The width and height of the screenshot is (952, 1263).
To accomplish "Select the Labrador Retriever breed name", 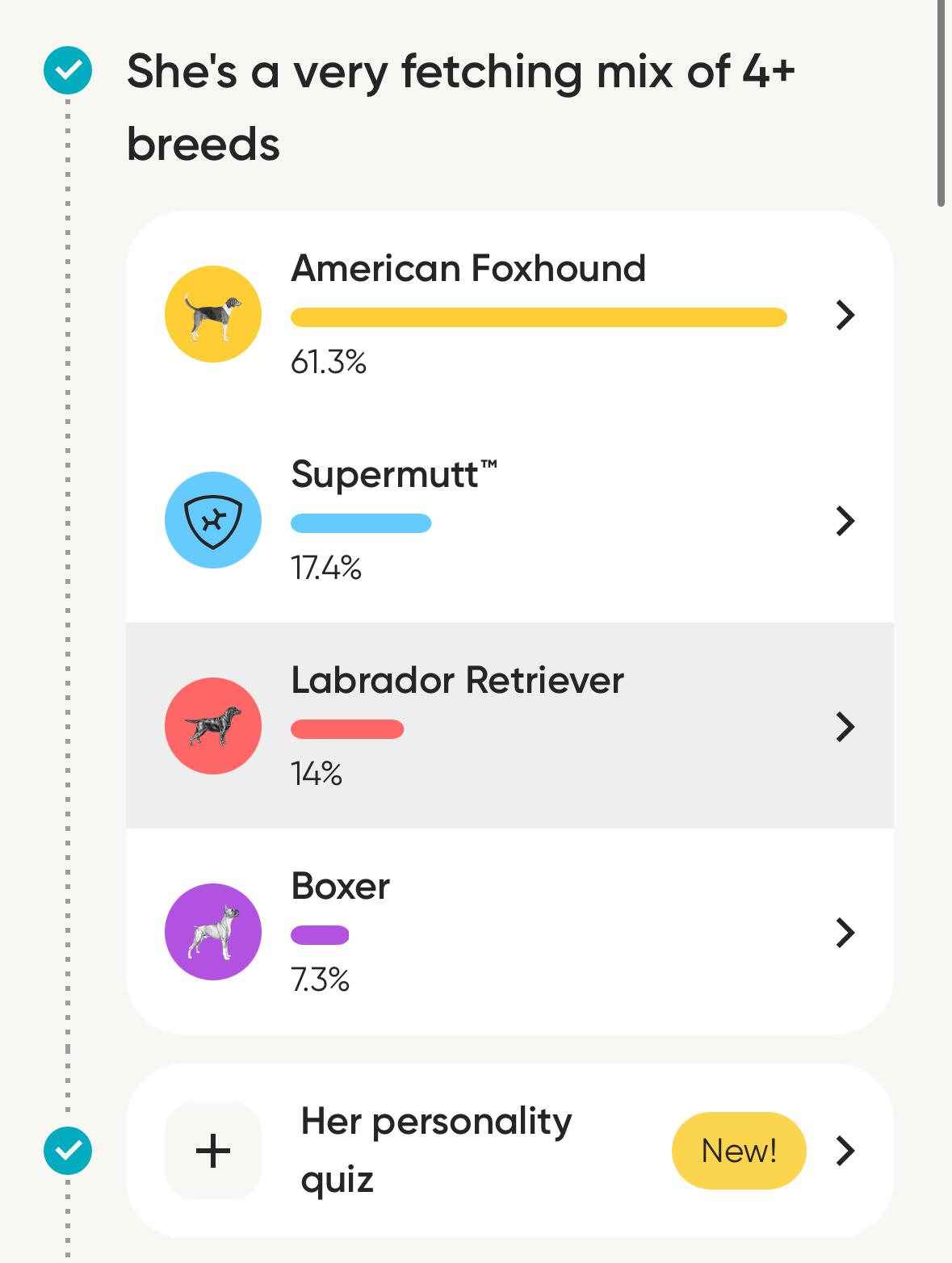I will click(457, 680).
